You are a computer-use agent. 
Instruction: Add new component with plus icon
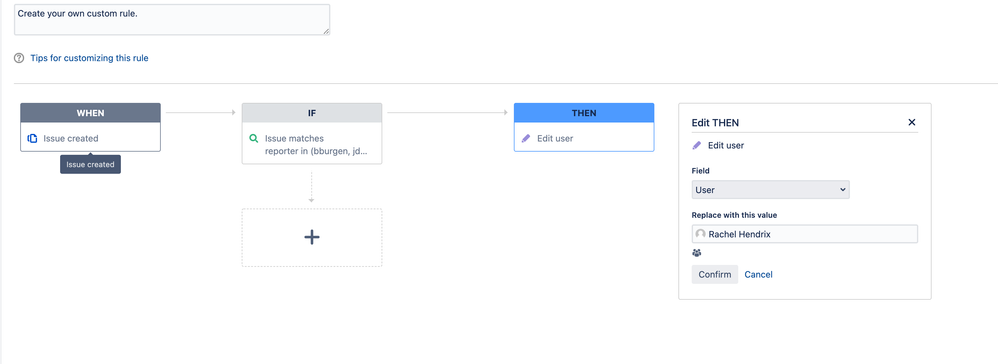coord(312,237)
